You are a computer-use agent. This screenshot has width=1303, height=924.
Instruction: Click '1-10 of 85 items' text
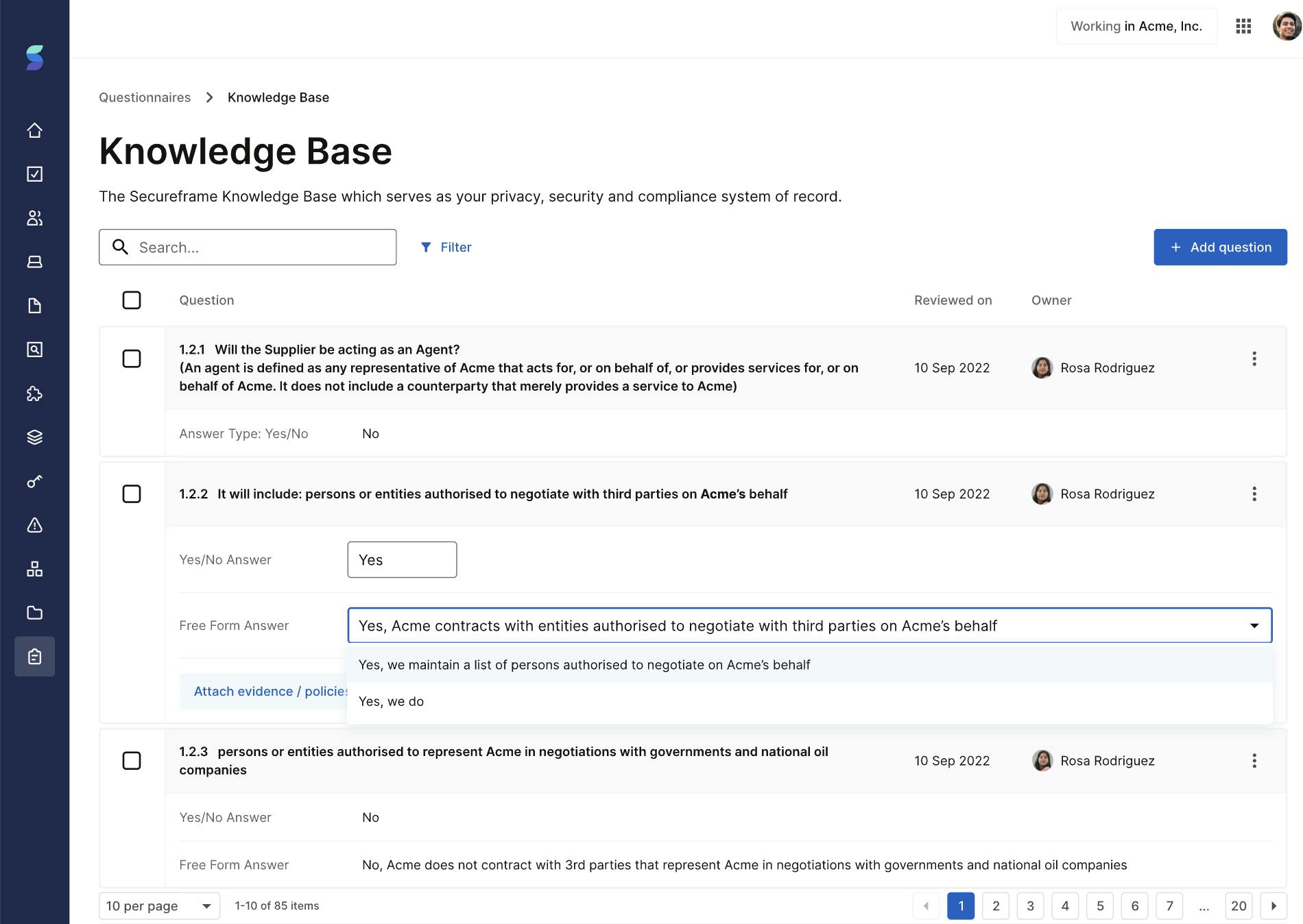[x=277, y=905]
